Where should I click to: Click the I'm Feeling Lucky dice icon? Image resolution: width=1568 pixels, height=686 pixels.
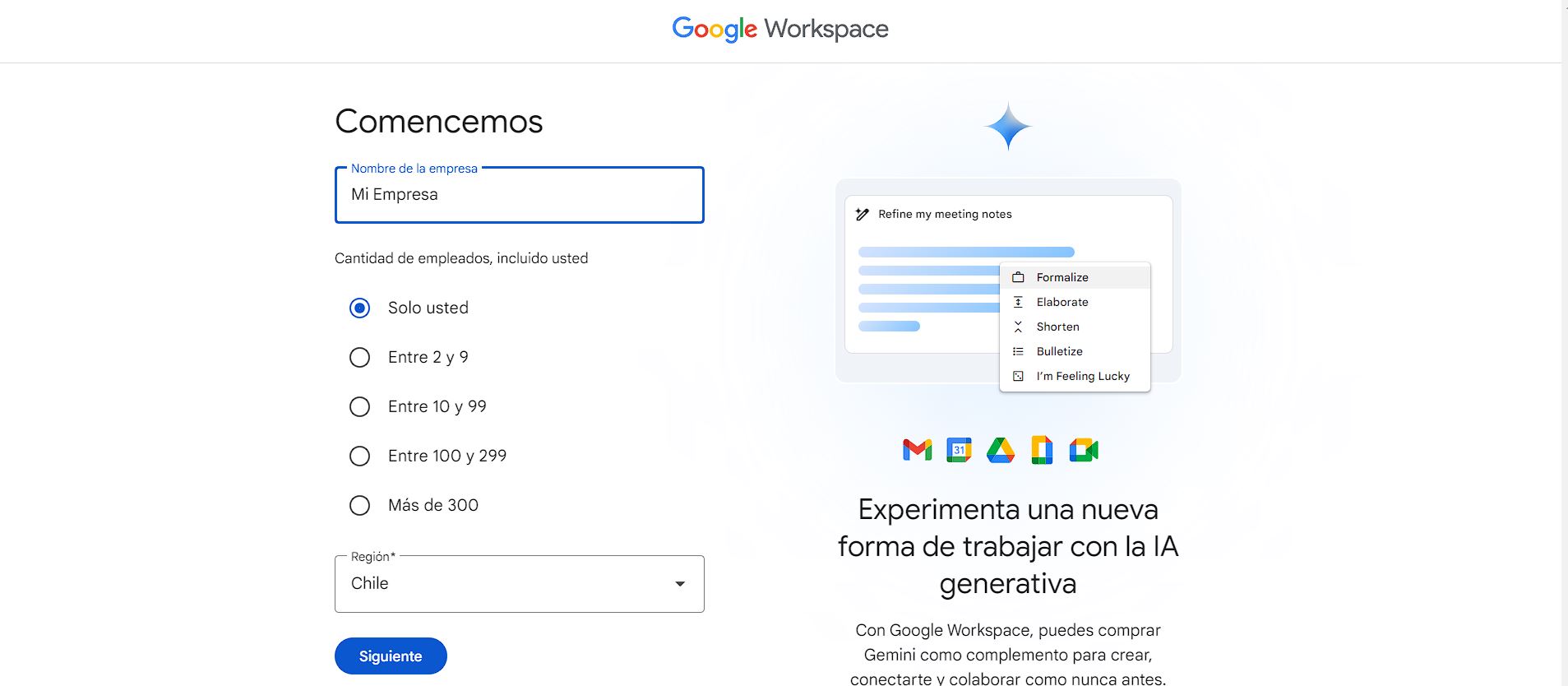click(x=1018, y=376)
